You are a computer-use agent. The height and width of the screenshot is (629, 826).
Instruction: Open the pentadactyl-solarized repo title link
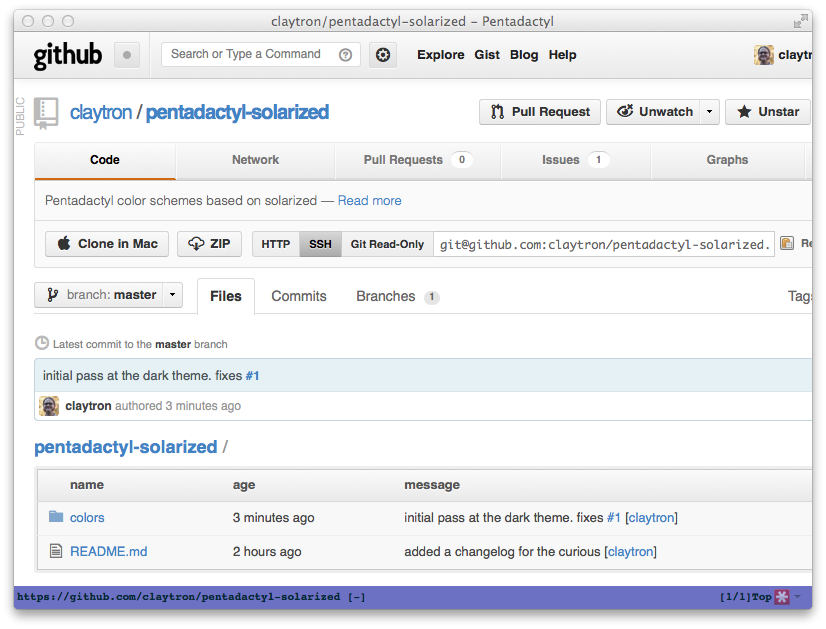click(237, 112)
